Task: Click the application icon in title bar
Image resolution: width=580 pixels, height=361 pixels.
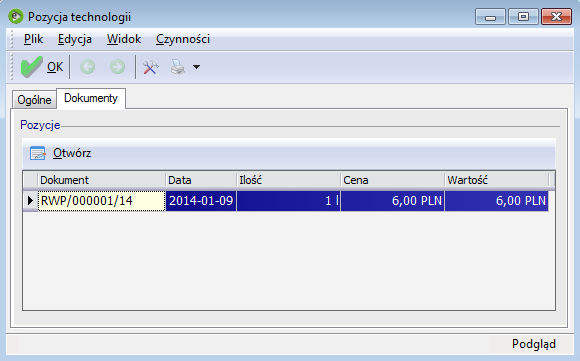Action: pyautogui.click(x=16, y=17)
